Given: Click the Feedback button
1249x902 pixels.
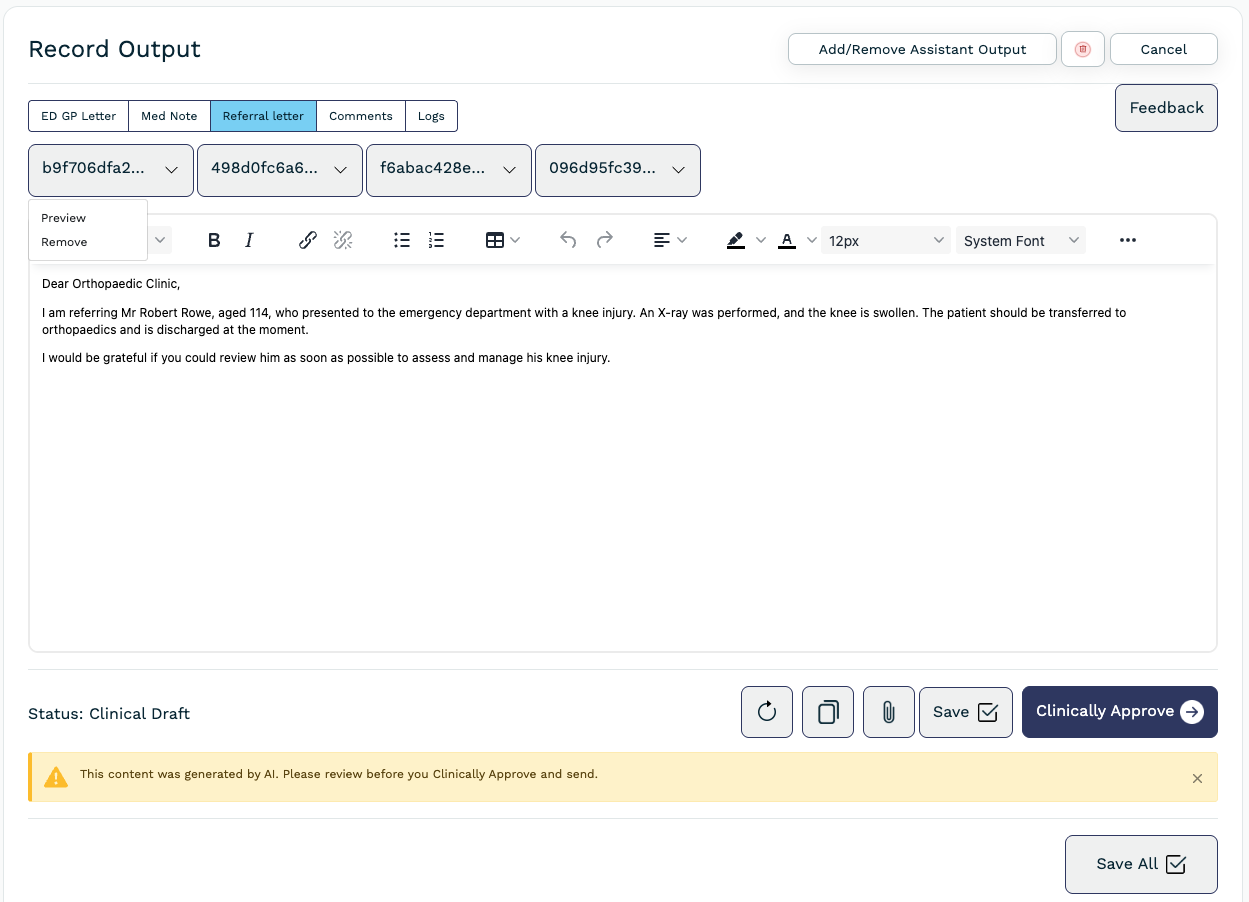Looking at the screenshot, I should 1166,108.
